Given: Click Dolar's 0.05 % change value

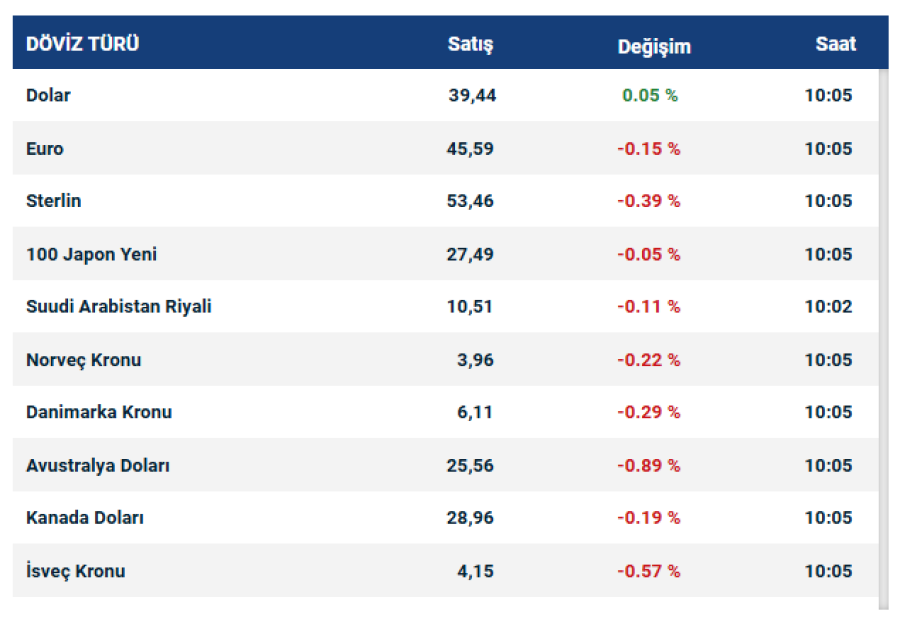Looking at the screenshot, I should [649, 96].
